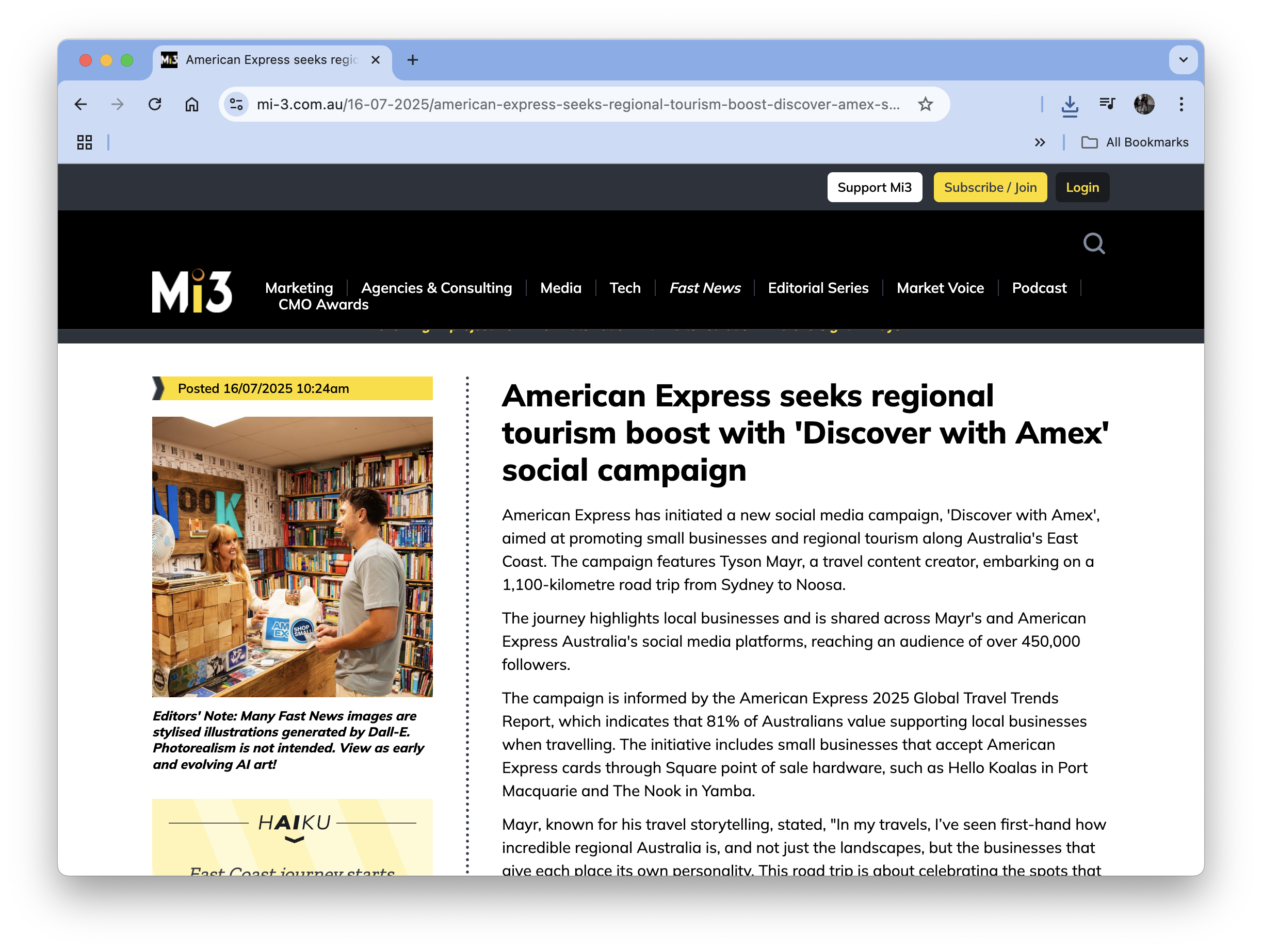This screenshot has height=952, width=1262.
Task: Click the bookshop article image
Action: (x=292, y=557)
